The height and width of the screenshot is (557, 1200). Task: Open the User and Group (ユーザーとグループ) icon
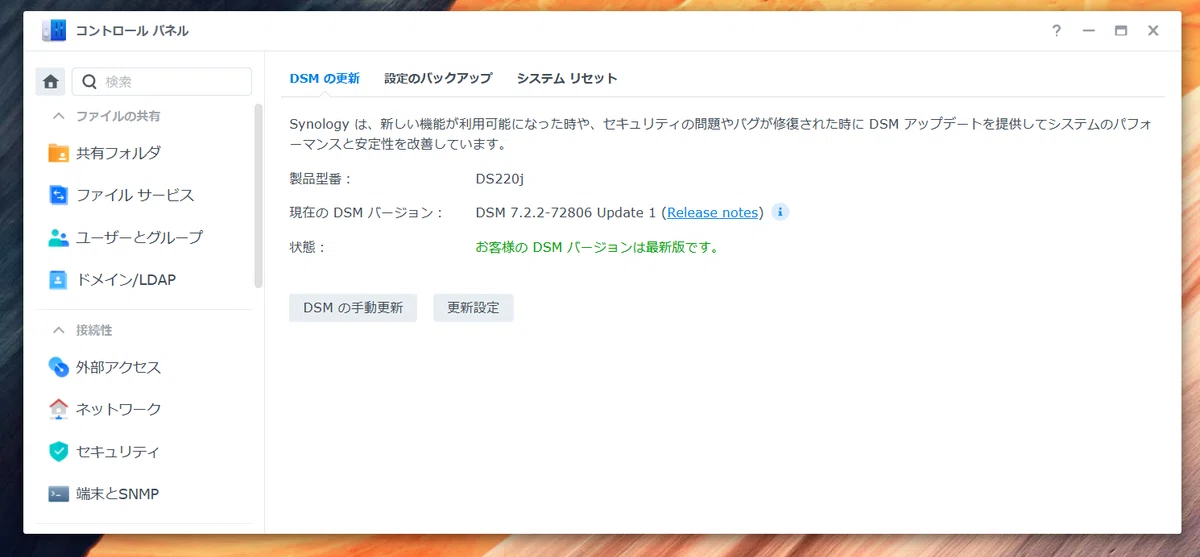point(59,237)
